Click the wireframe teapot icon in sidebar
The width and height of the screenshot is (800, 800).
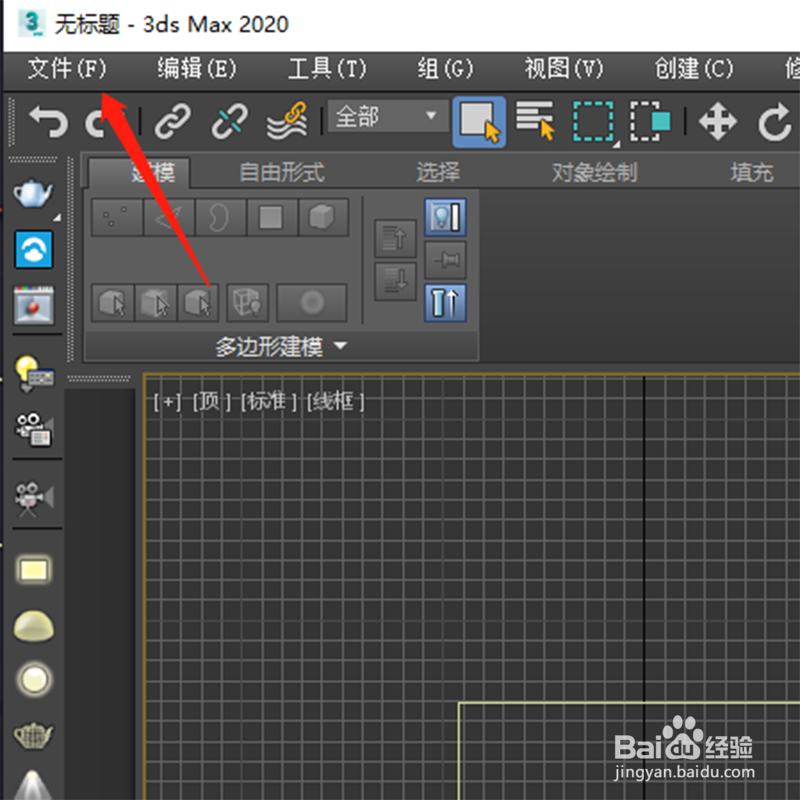tap(34, 736)
